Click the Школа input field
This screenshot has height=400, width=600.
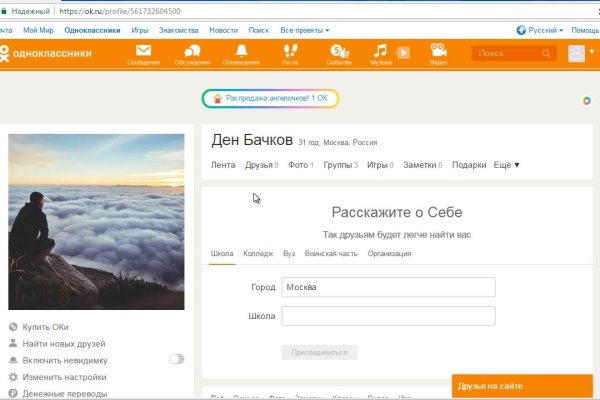[x=388, y=317]
